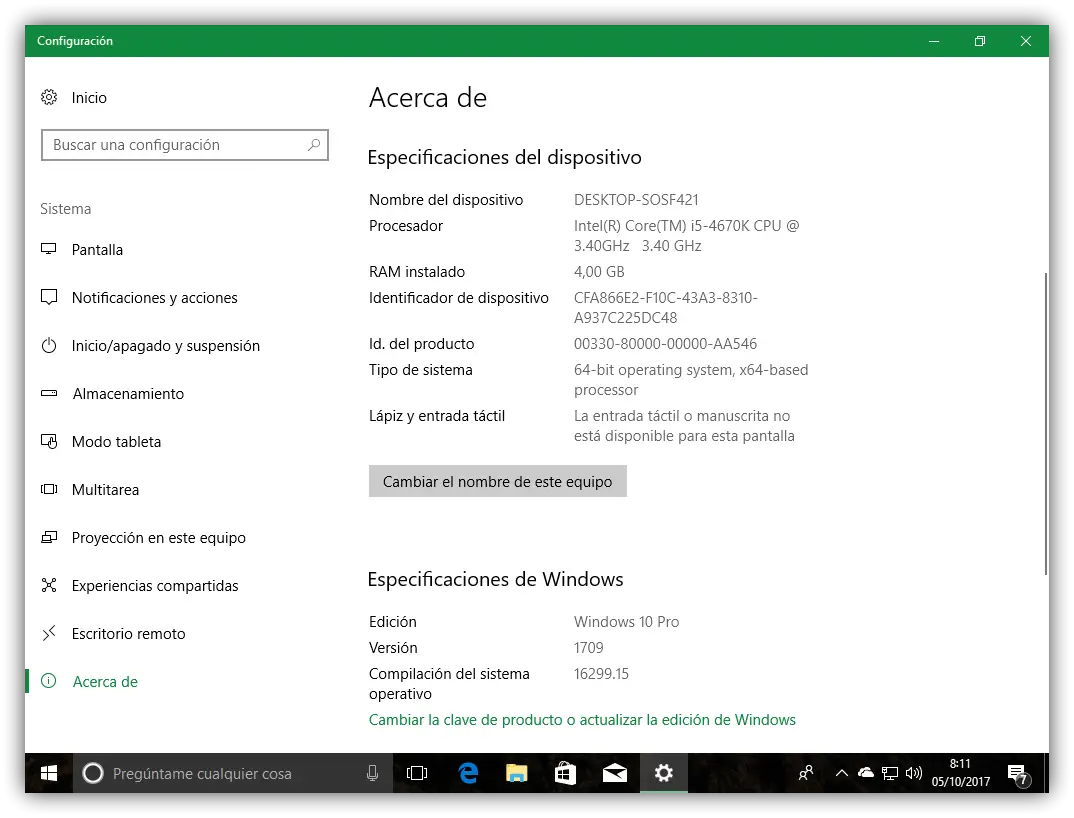Open Inicio/apagado y suspensión settings
Viewport: 1074px width, 818px height.
tap(166, 345)
